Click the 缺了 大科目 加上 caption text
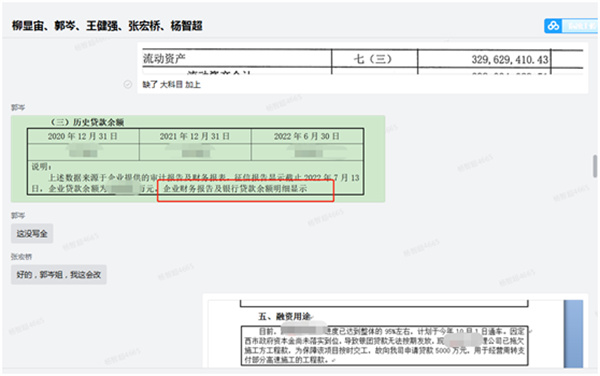The height and width of the screenshot is (376, 600). (171, 85)
